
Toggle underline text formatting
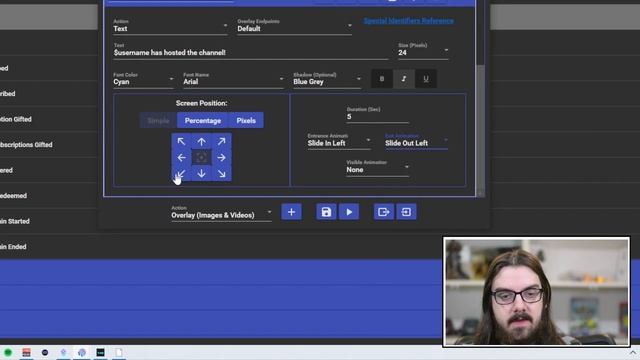click(x=426, y=79)
